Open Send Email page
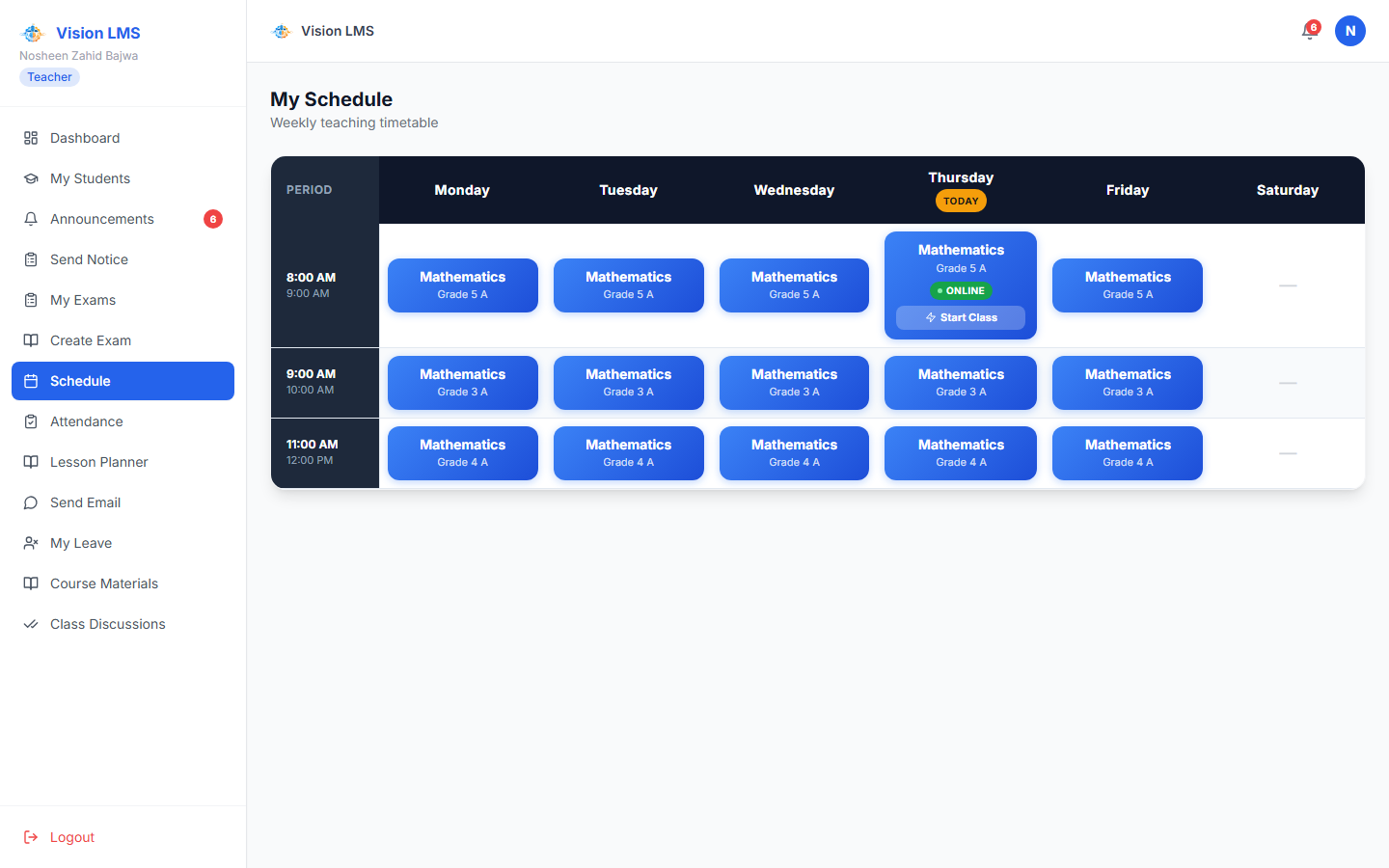 pos(123,502)
